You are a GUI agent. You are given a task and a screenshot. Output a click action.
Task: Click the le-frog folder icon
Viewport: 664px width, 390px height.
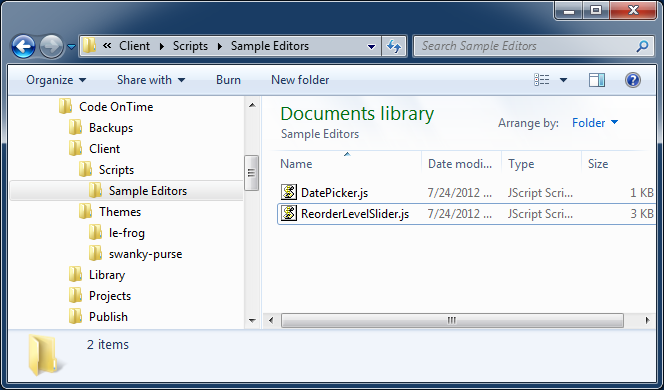click(x=95, y=232)
